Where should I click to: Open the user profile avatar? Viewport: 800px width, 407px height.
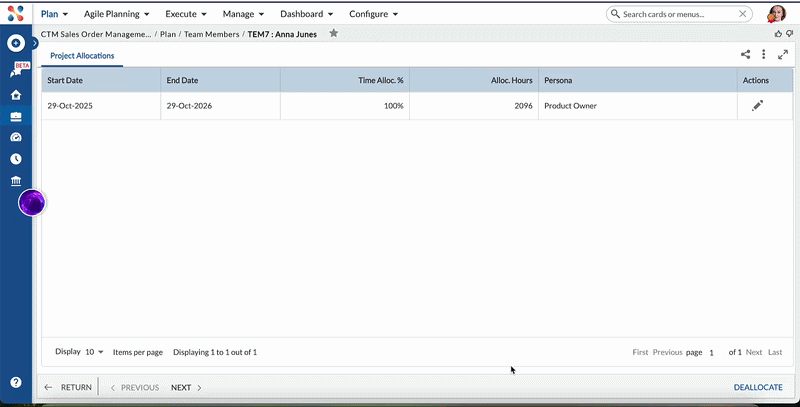tap(777, 14)
